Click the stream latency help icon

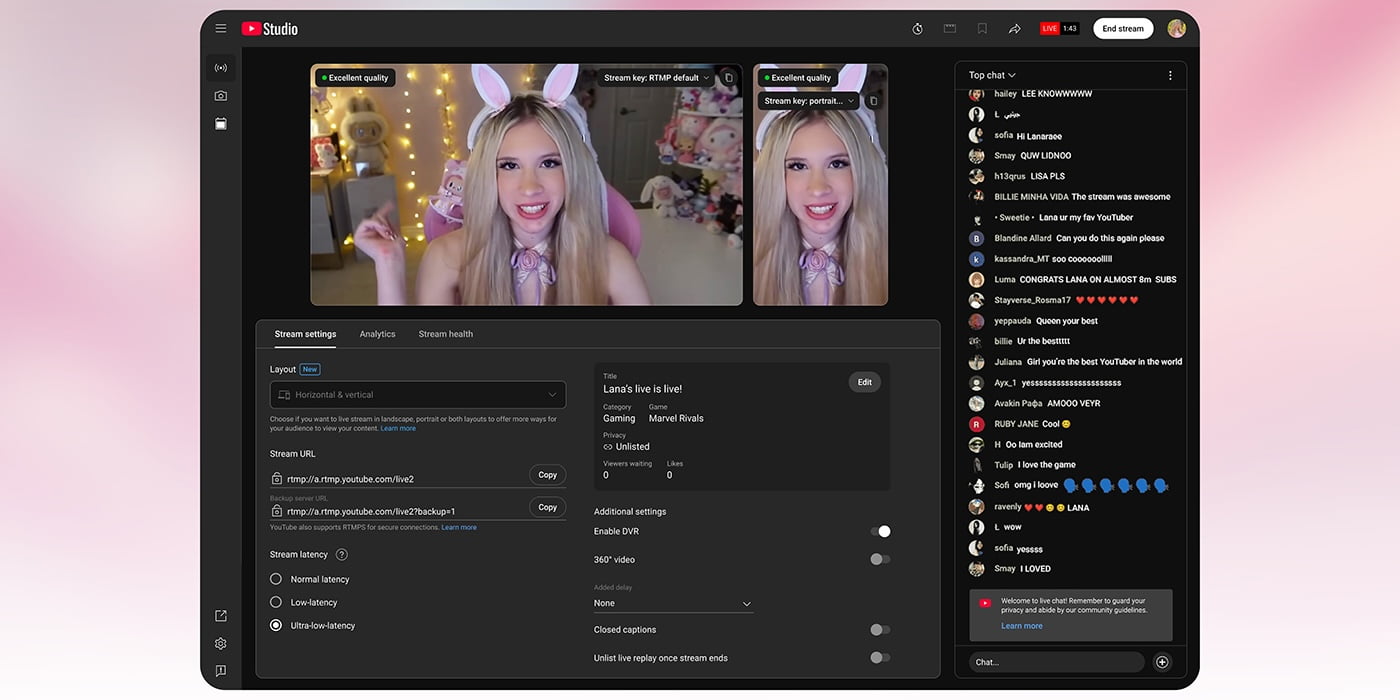pos(342,555)
